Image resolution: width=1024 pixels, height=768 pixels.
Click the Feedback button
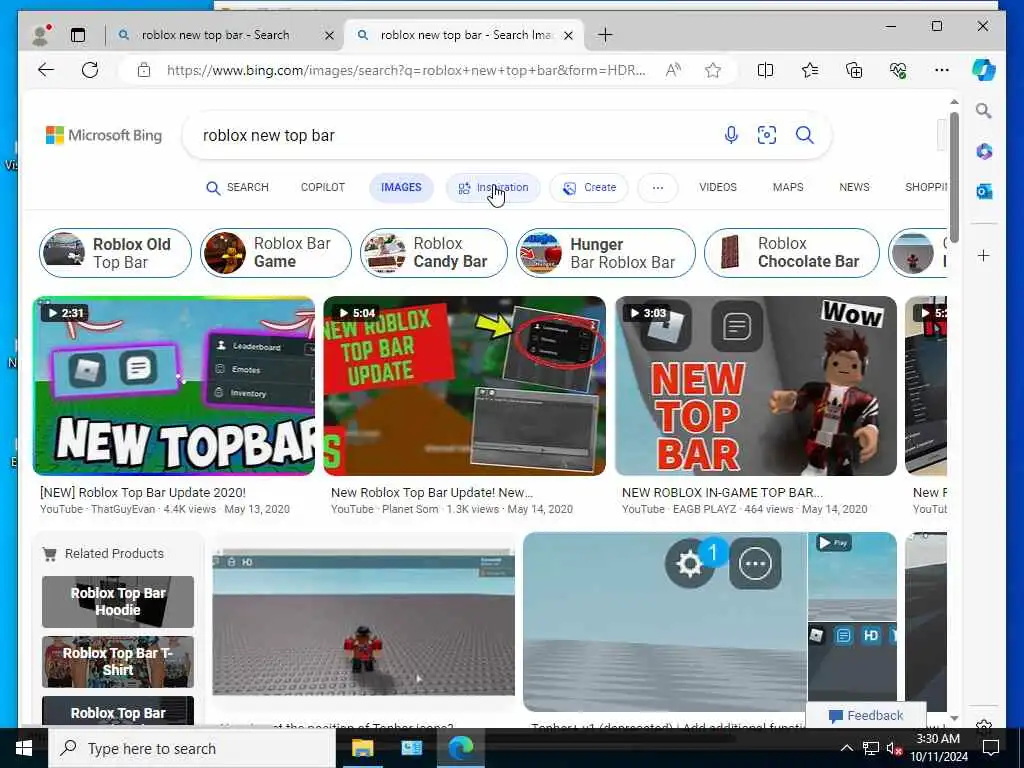click(x=866, y=716)
